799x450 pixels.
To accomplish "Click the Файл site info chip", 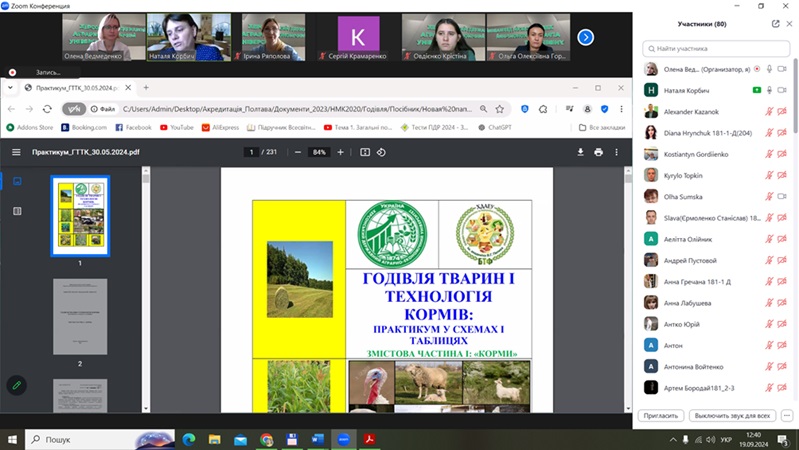I will tap(103, 109).
